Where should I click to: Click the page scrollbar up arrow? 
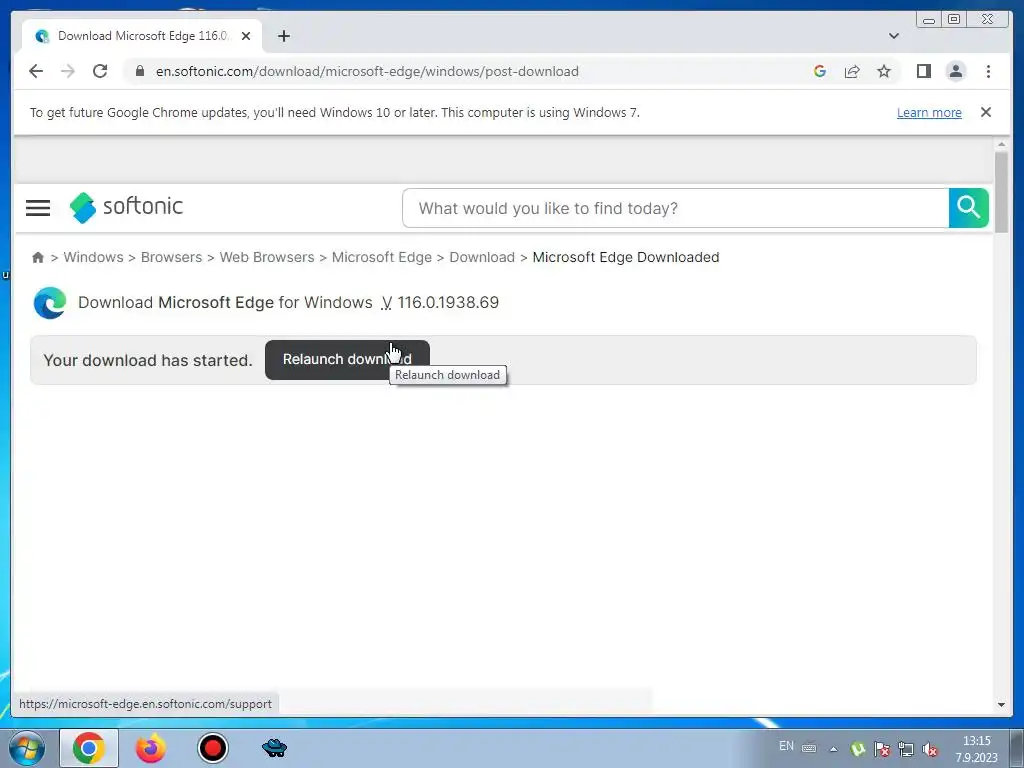point(1000,144)
